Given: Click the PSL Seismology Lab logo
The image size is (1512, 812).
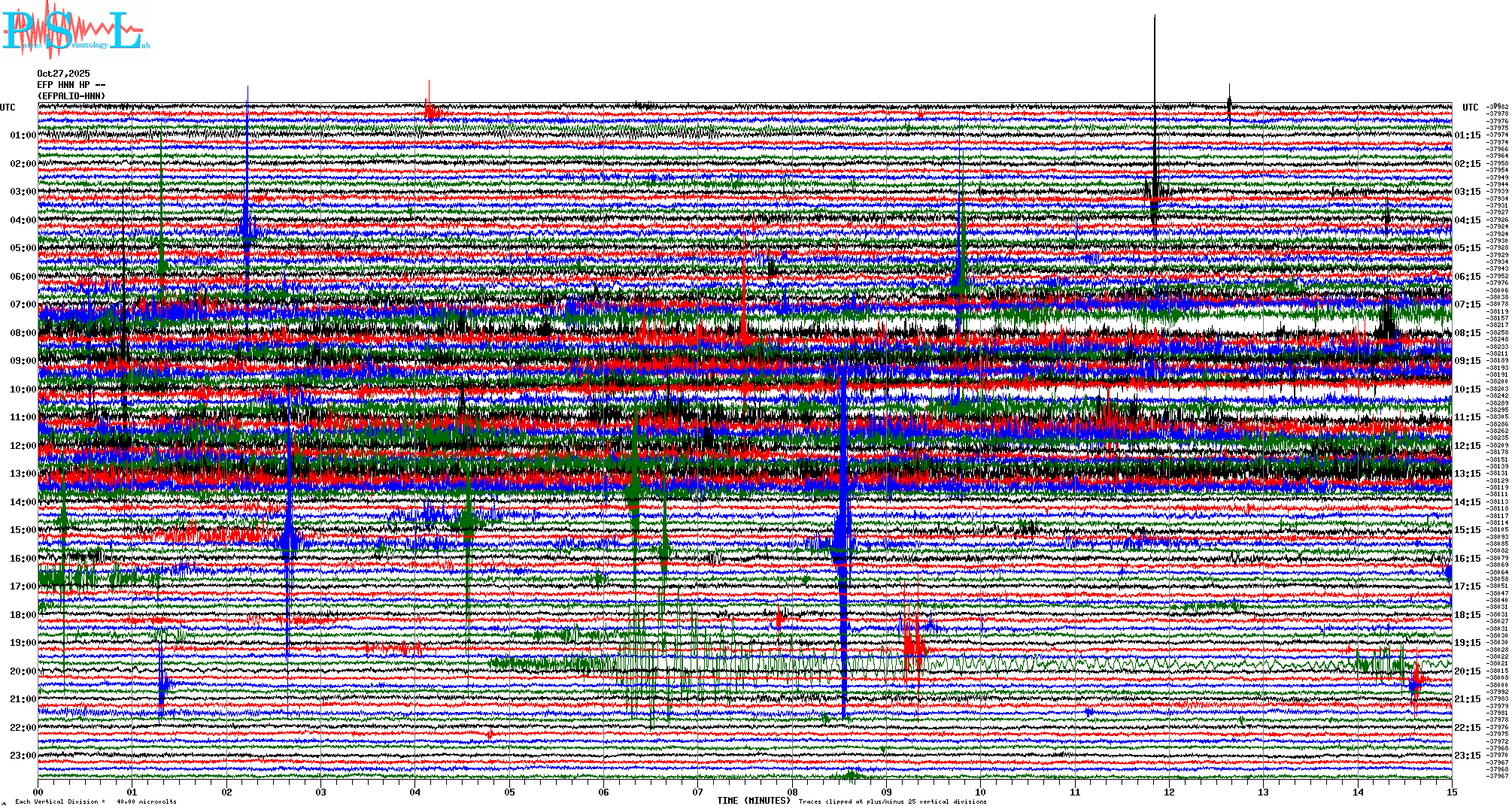Looking at the screenshot, I should pos(75,30).
